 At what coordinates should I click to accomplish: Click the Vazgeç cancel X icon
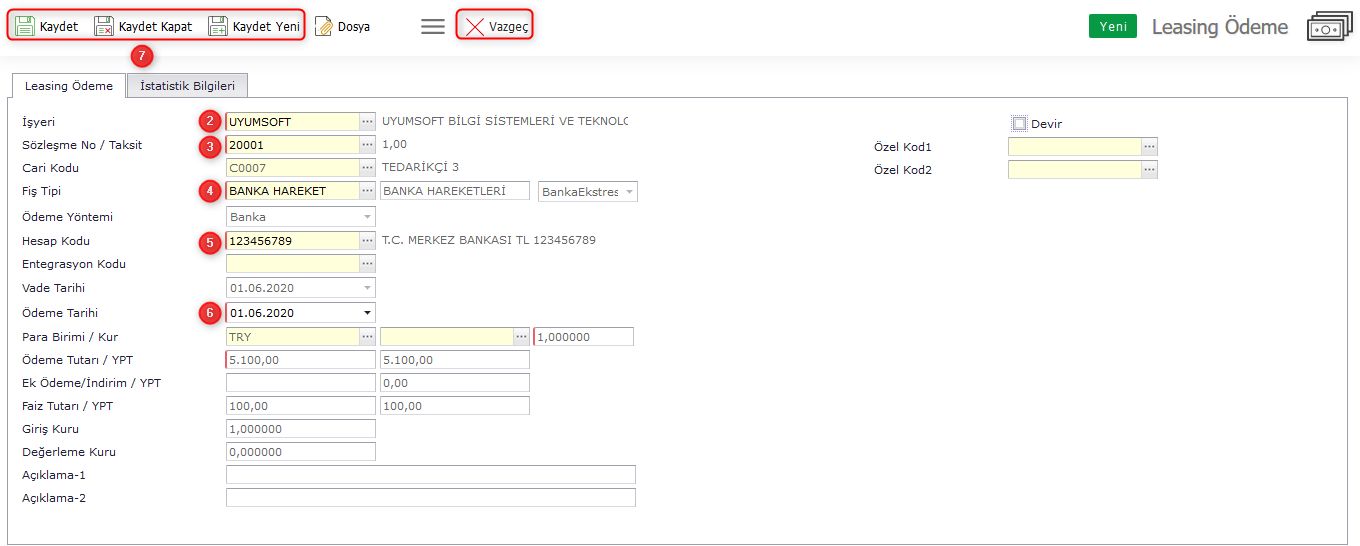[475, 27]
